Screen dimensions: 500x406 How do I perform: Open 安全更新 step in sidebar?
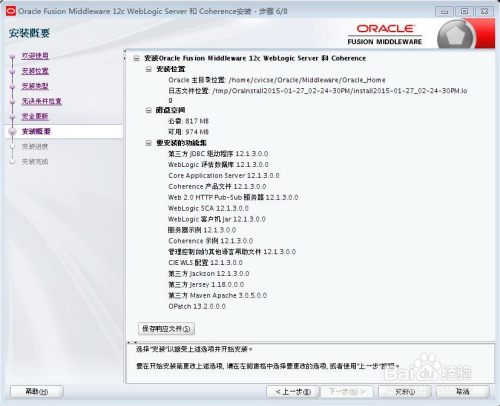pyautogui.click(x=35, y=116)
